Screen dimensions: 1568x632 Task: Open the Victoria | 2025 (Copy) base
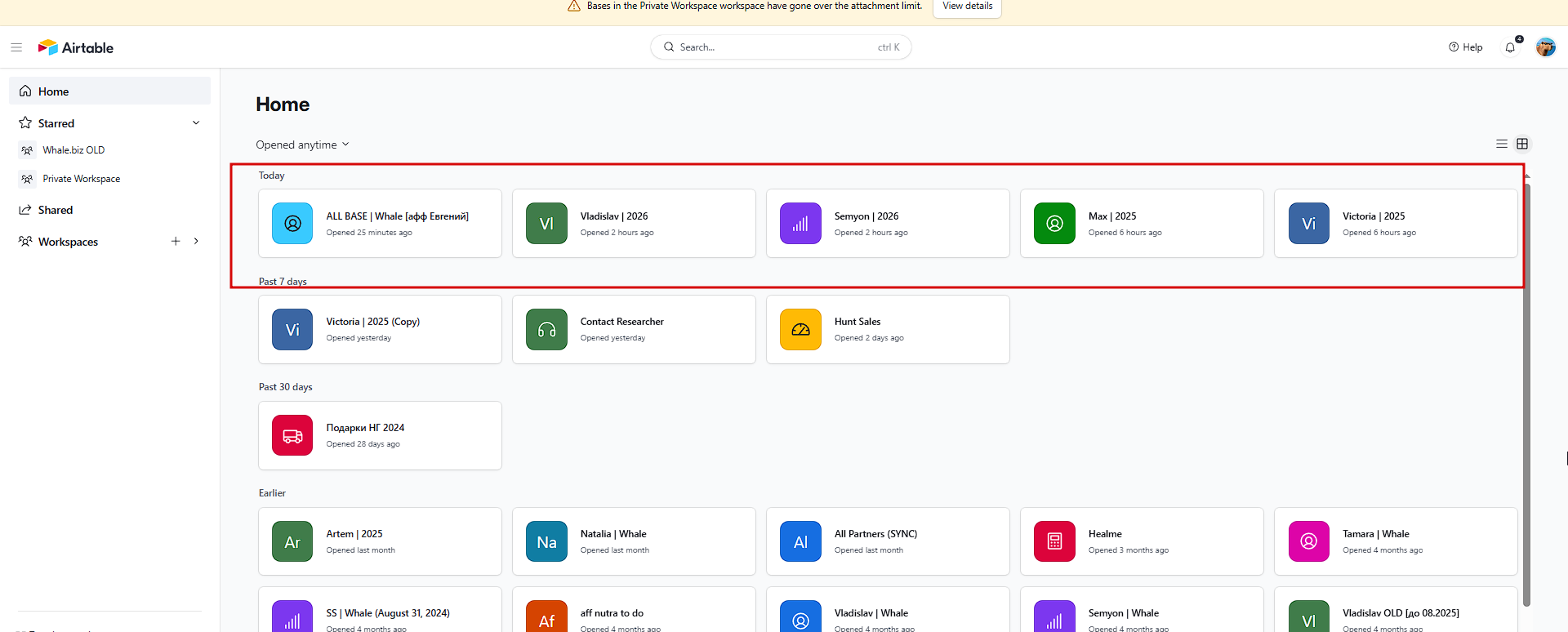[380, 329]
